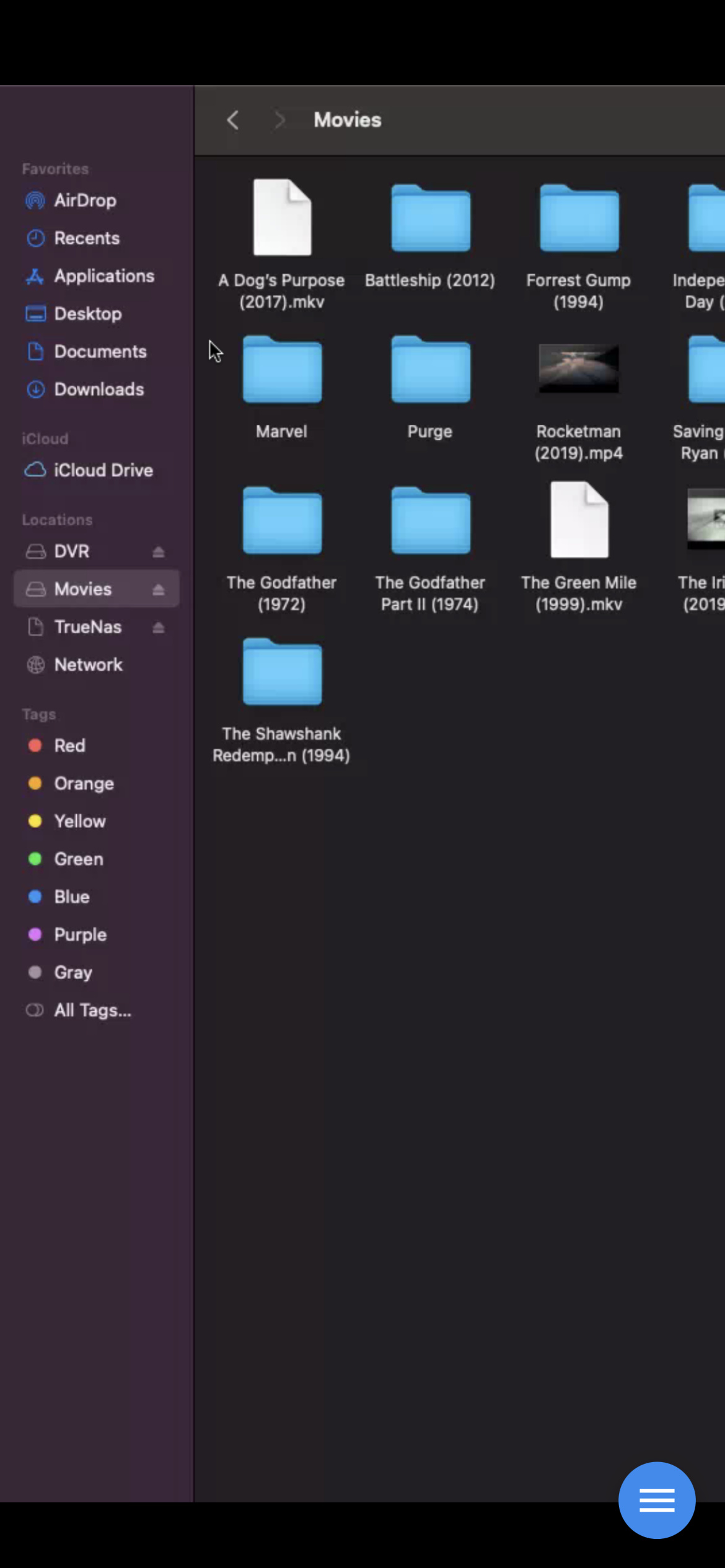725x1568 pixels.
Task: Open The Shawshank Redemption (1994) folder
Action: 282,673
